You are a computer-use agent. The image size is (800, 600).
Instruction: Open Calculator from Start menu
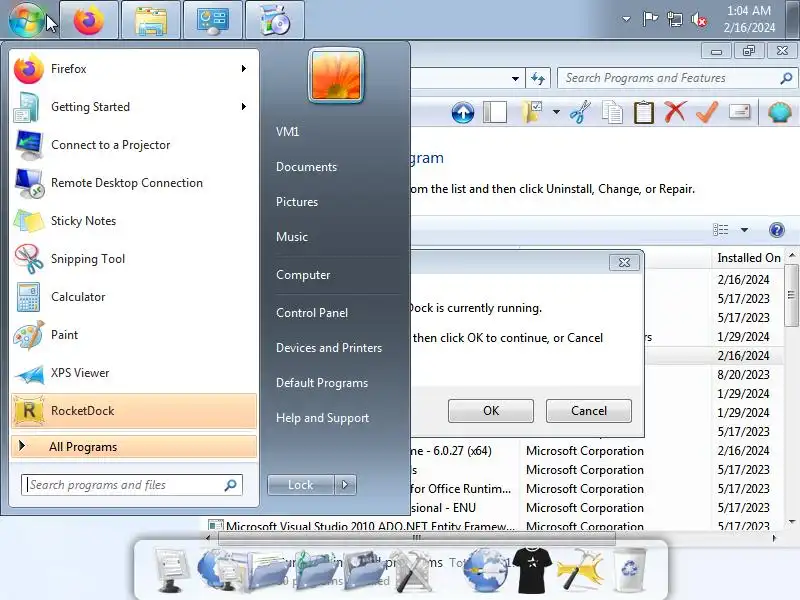tap(134, 297)
